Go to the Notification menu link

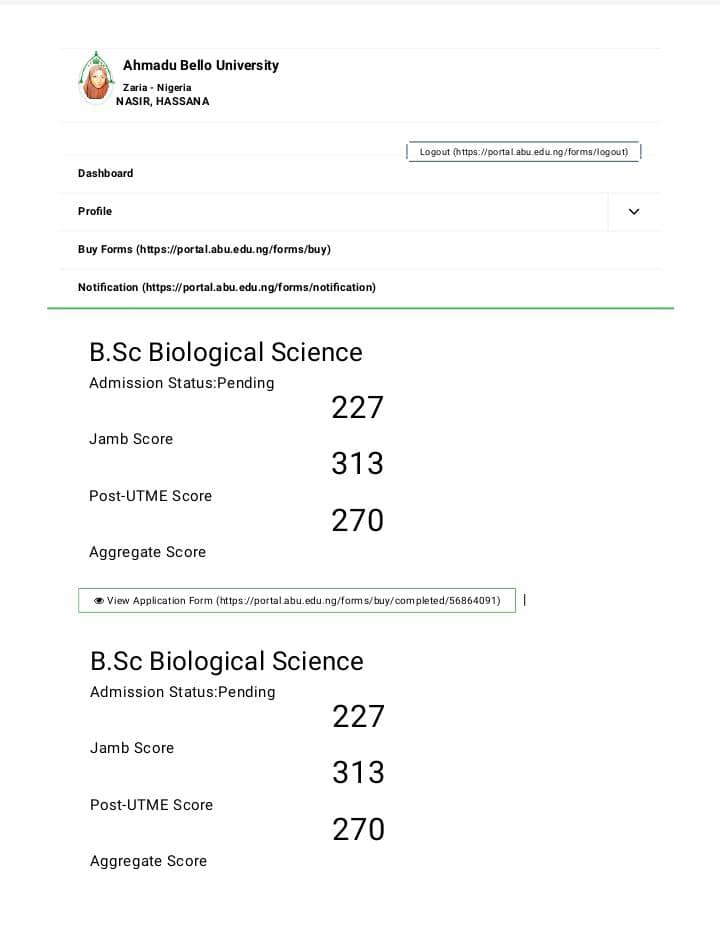[227, 287]
